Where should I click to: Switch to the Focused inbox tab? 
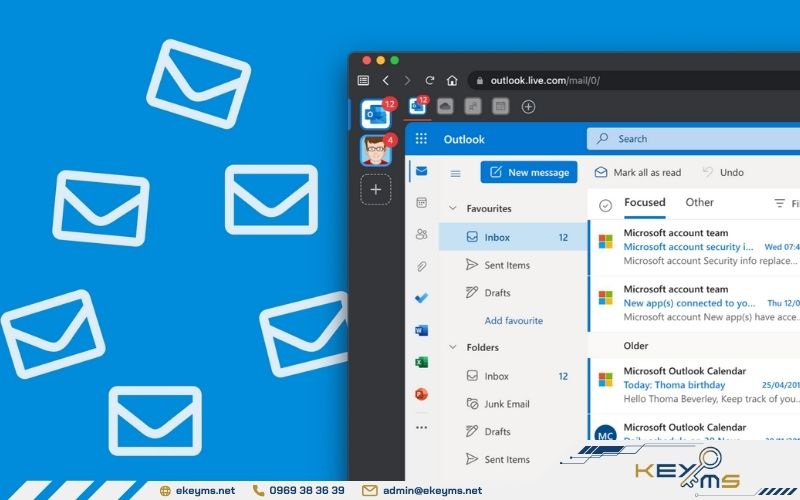(645, 203)
